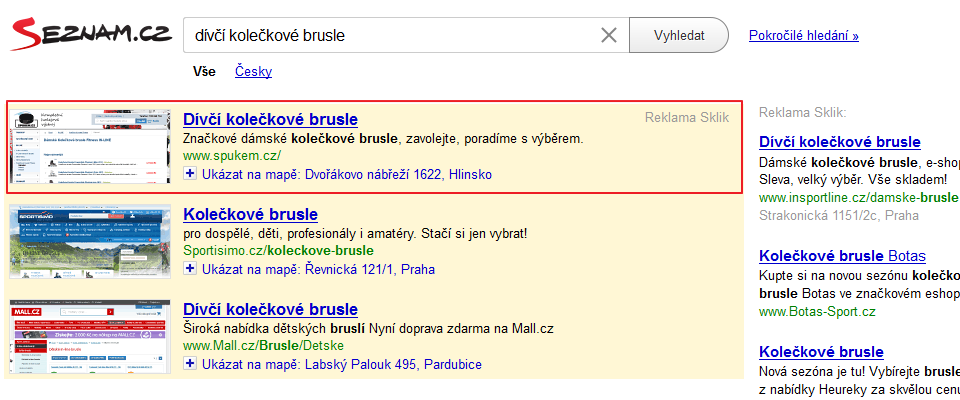Open Kolečkové brusle Sportisimo result title
Viewport: 960px width, 400px height.
250,214
